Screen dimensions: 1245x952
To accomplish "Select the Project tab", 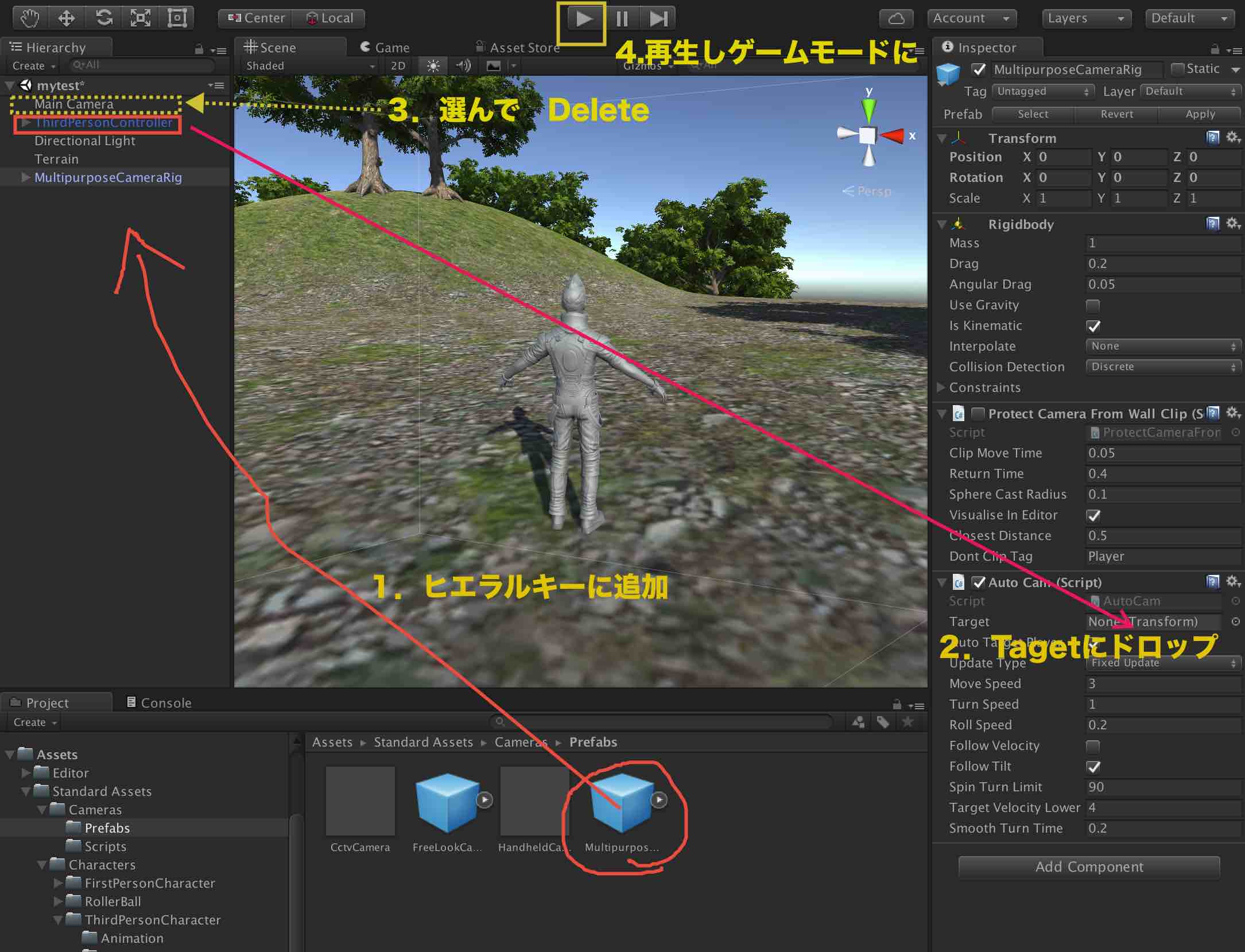I will pyautogui.click(x=56, y=703).
